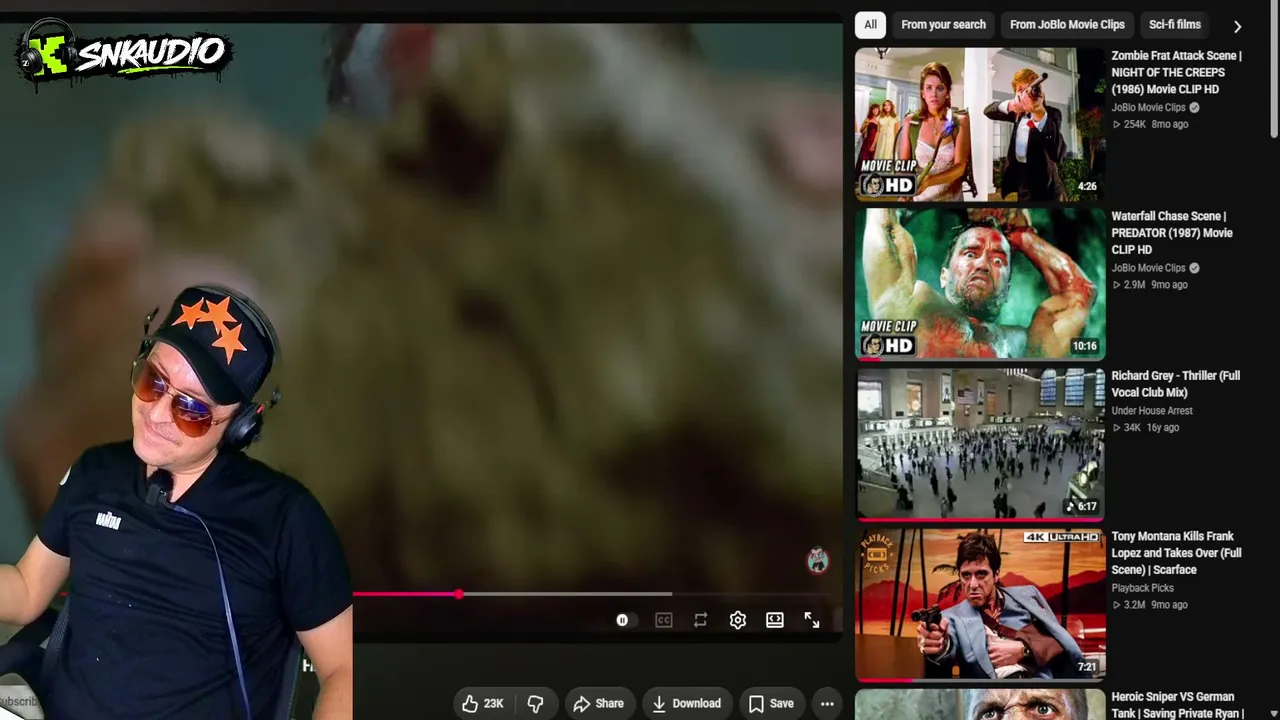Switch the player to theater mode
1280x720 pixels.
tap(775, 620)
